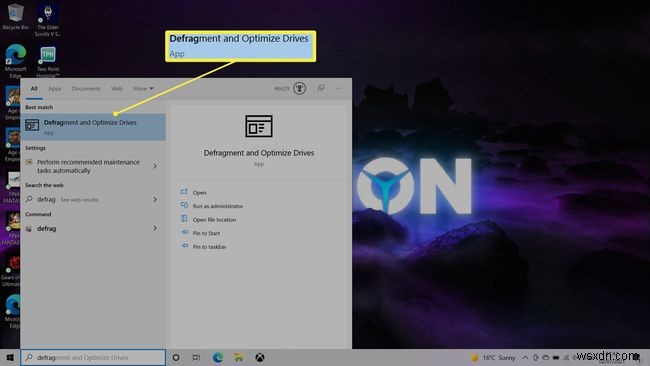The image size is (650, 366).
Task: Open the search options ellipsis menu
Action: tap(339, 88)
